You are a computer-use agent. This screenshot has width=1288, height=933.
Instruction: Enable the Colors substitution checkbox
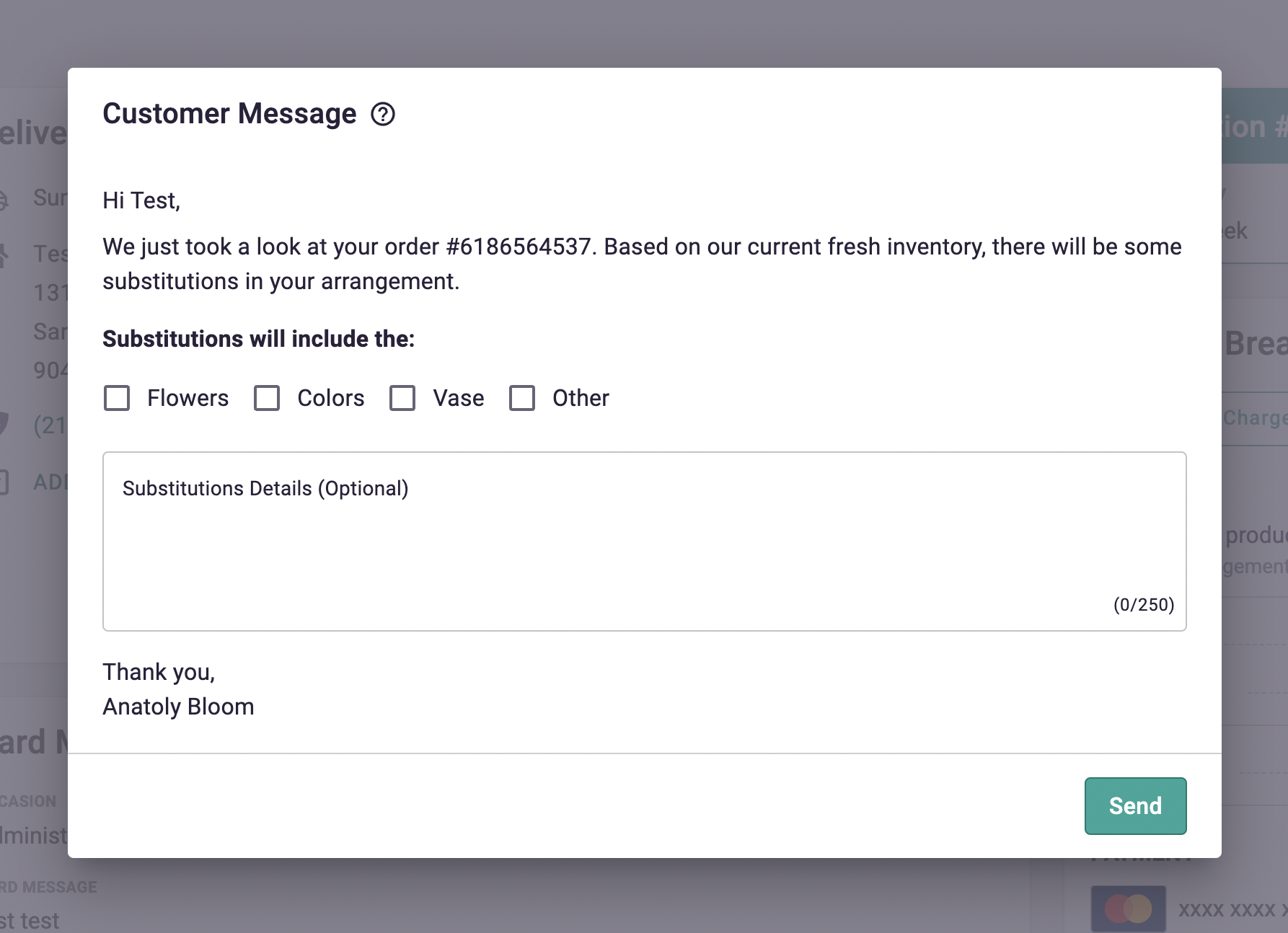click(267, 398)
